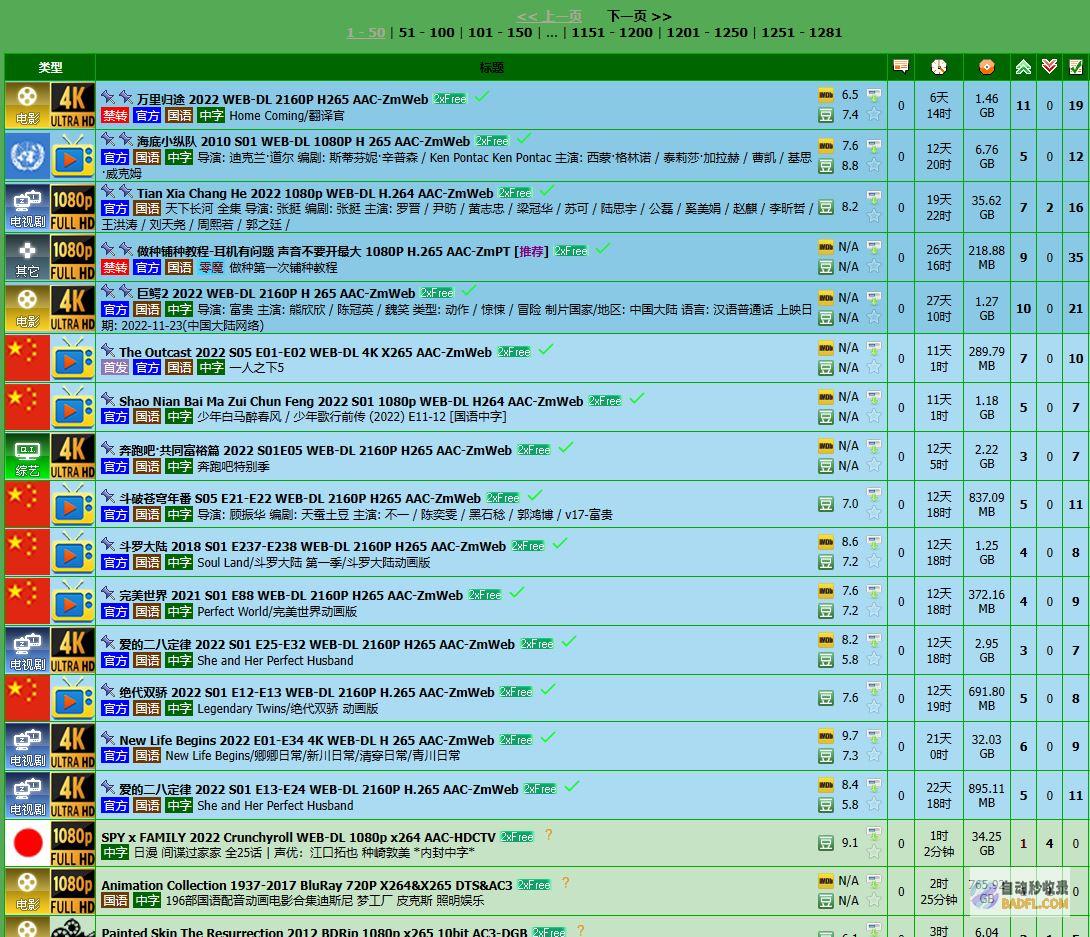Image resolution: width=1090 pixels, height=937 pixels.
Task: Click 零魔 tag in 做种辅种教程 row
Action: [211, 268]
